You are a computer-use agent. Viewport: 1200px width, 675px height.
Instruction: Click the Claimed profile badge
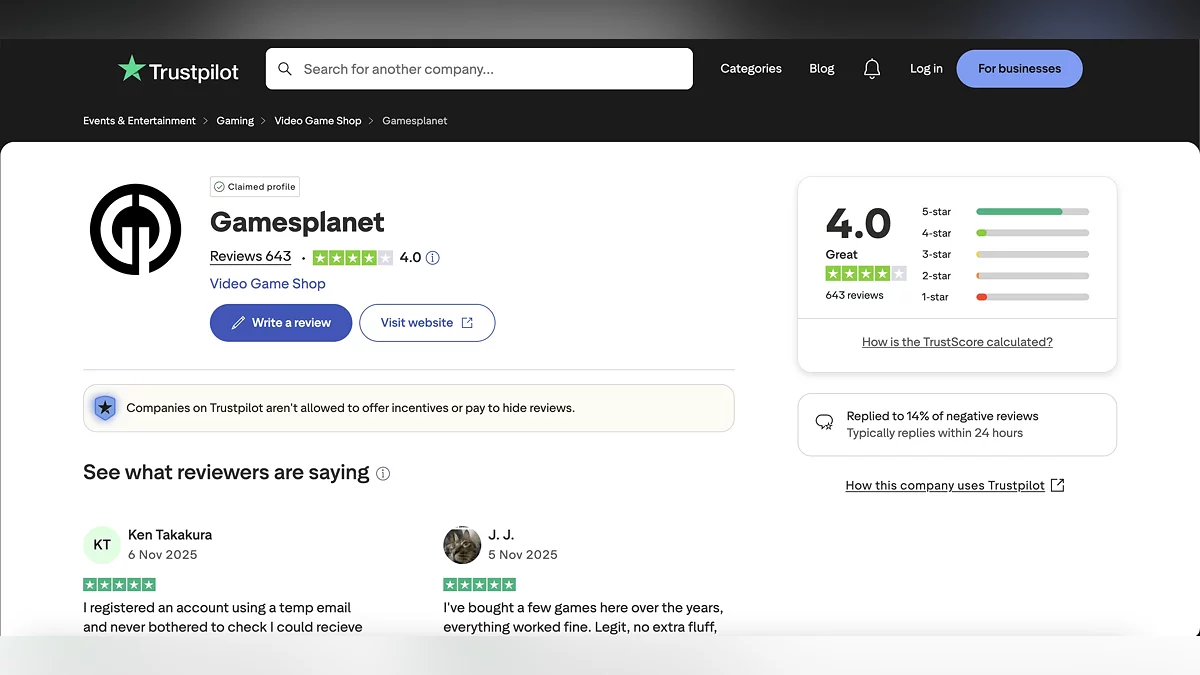pos(255,187)
